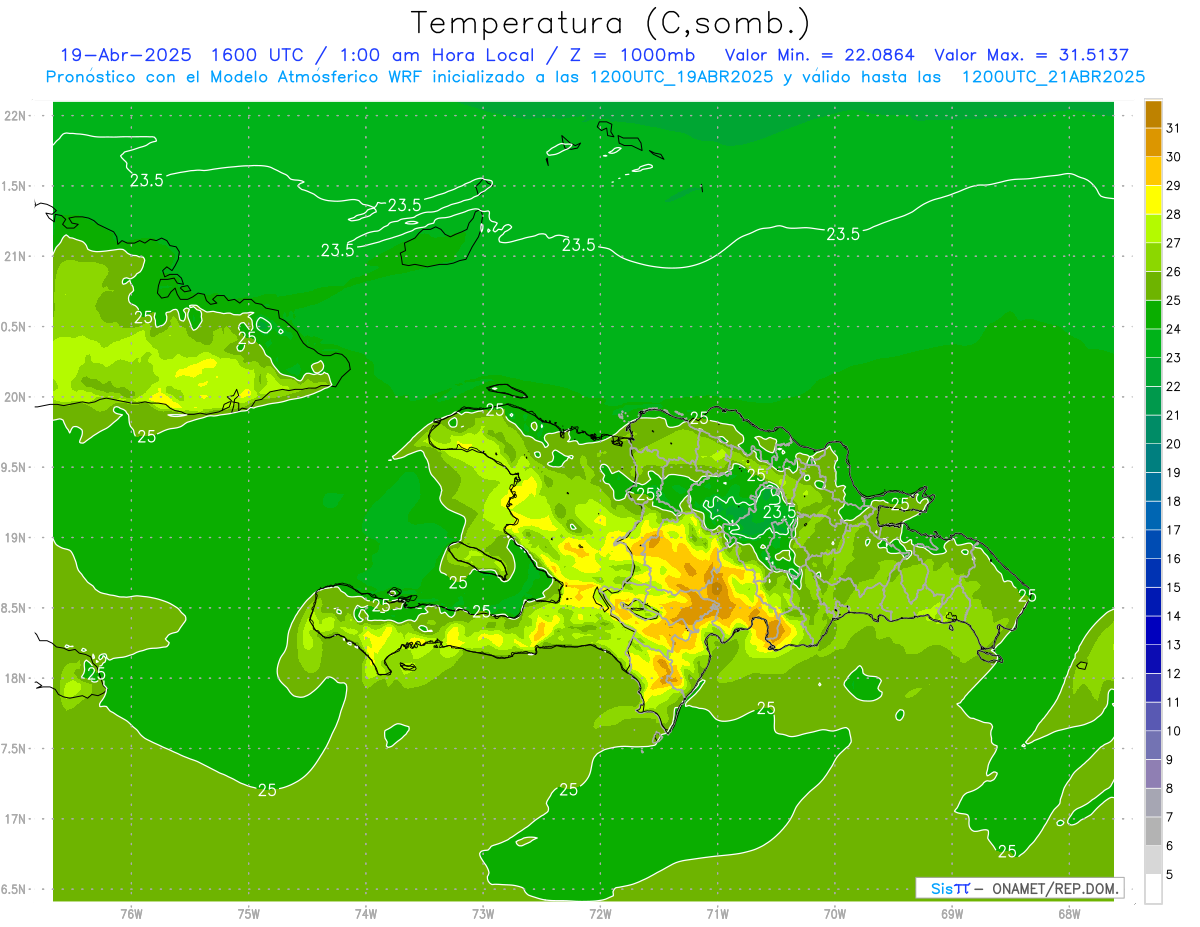Pick the blue swatch between legend 15 and 16
This screenshot has height=927, width=1200.
(x=1153, y=573)
